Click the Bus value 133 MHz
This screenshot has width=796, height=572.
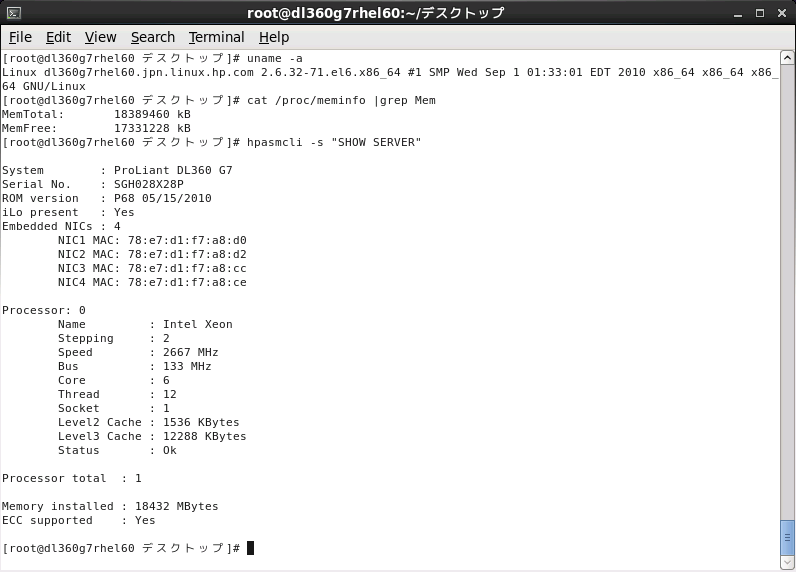(187, 366)
